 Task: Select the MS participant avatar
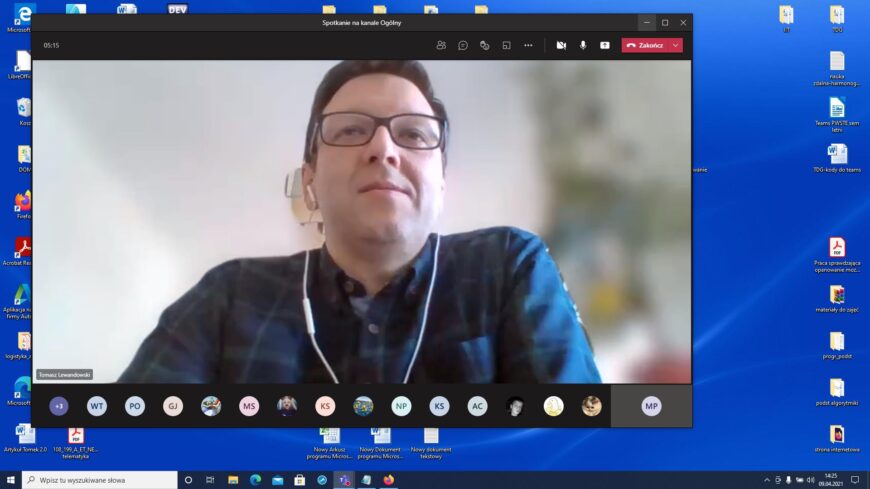(249, 406)
